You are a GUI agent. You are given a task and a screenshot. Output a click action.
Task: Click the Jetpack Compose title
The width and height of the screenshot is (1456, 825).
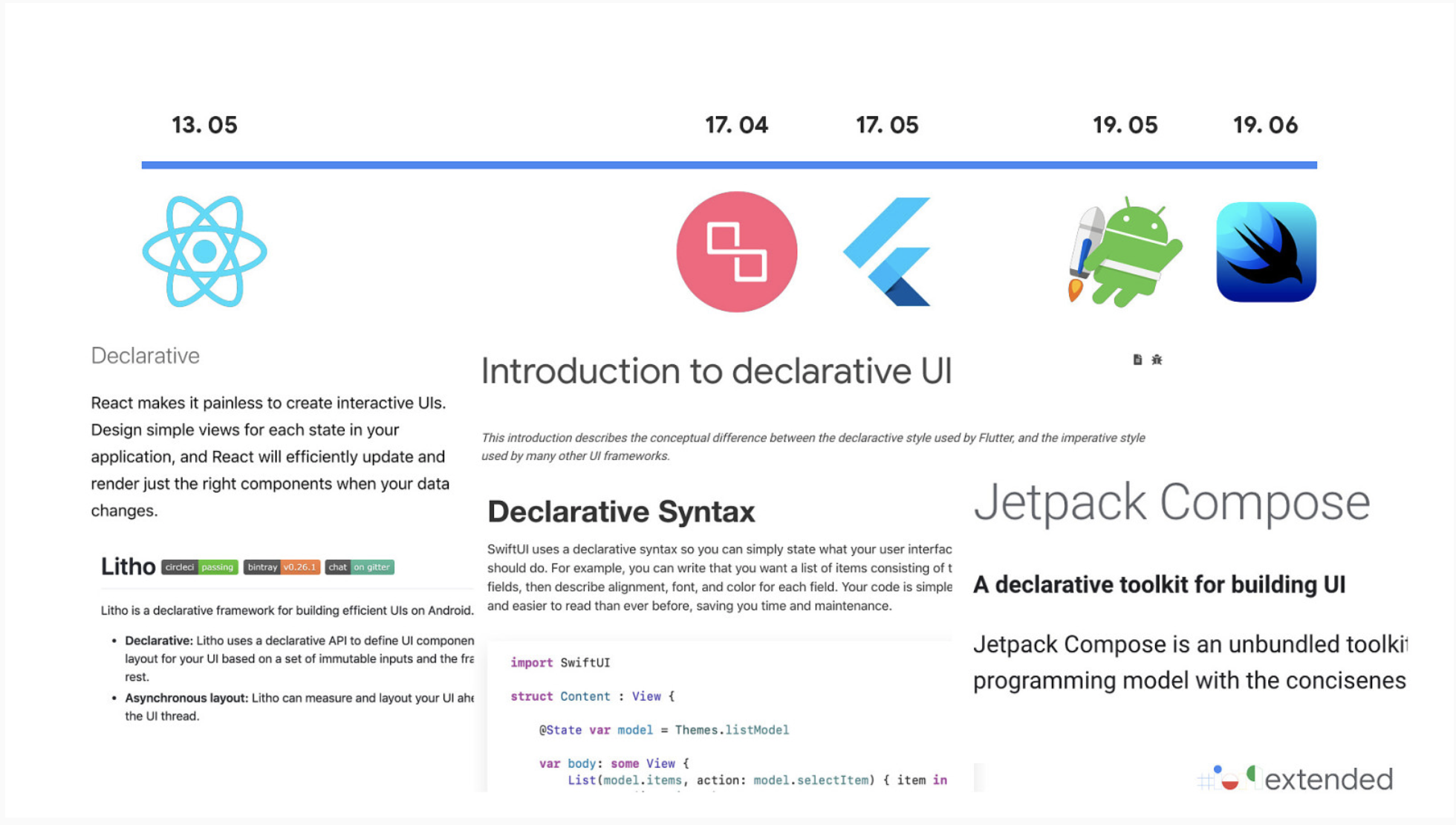1171,502
